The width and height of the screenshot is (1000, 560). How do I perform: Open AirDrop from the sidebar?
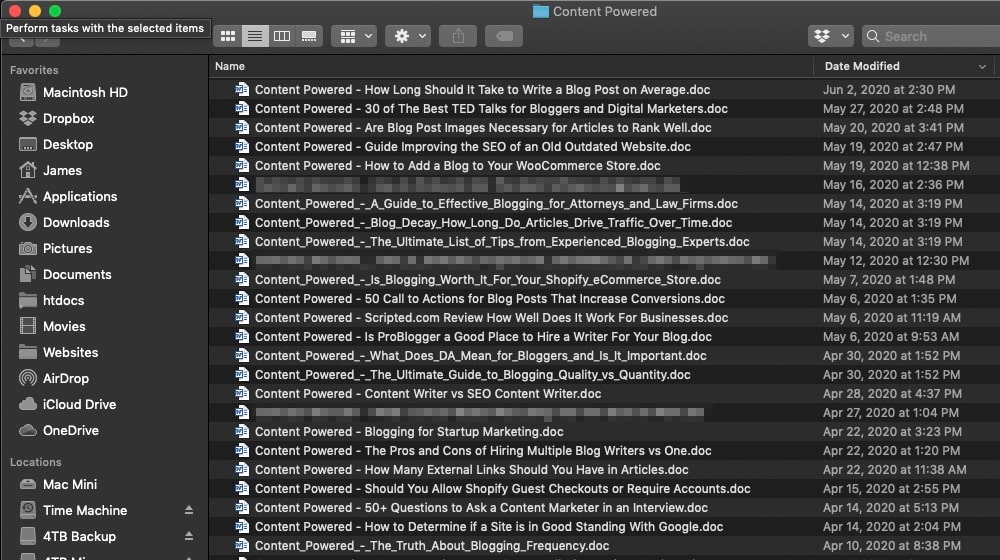66,378
